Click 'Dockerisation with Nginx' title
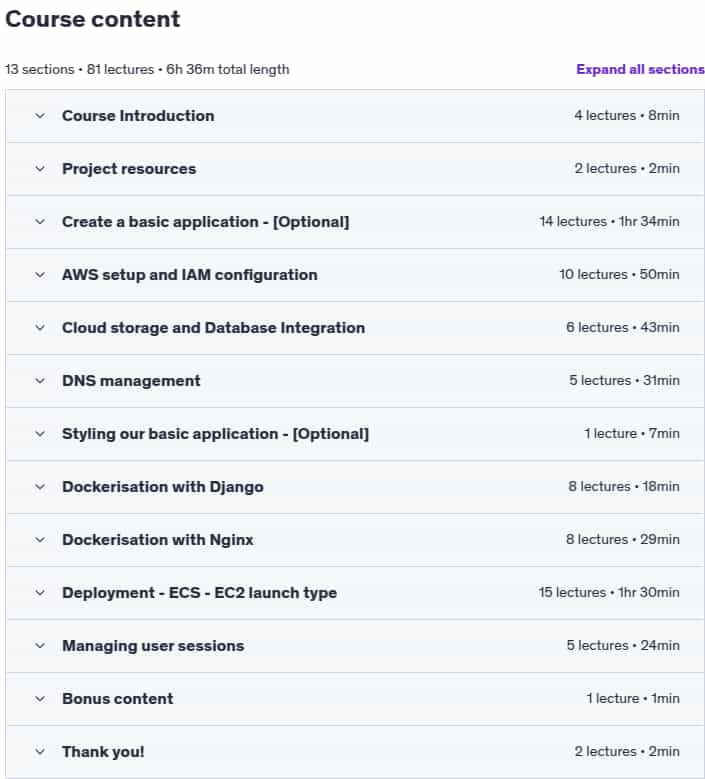705x779 pixels. [x=158, y=540]
